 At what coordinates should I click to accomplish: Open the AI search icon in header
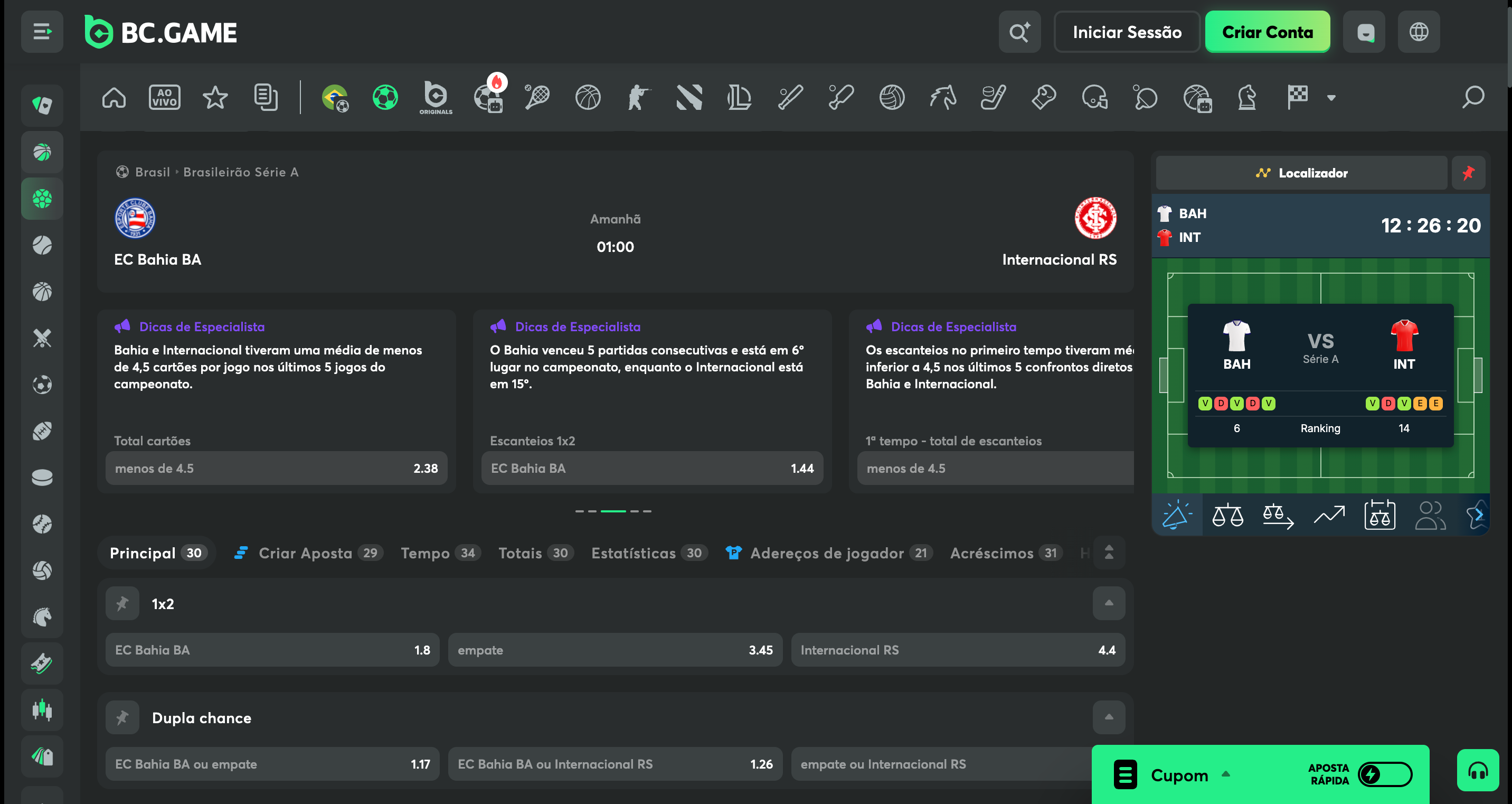[1019, 32]
